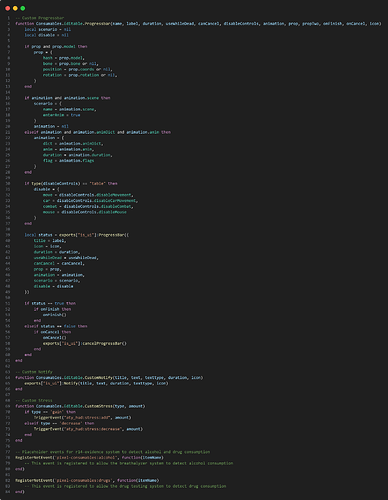Image resolution: width=388 pixels, height=500 pixels.
Task: Click 'if status == true then'
Action: [x=50, y=303]
